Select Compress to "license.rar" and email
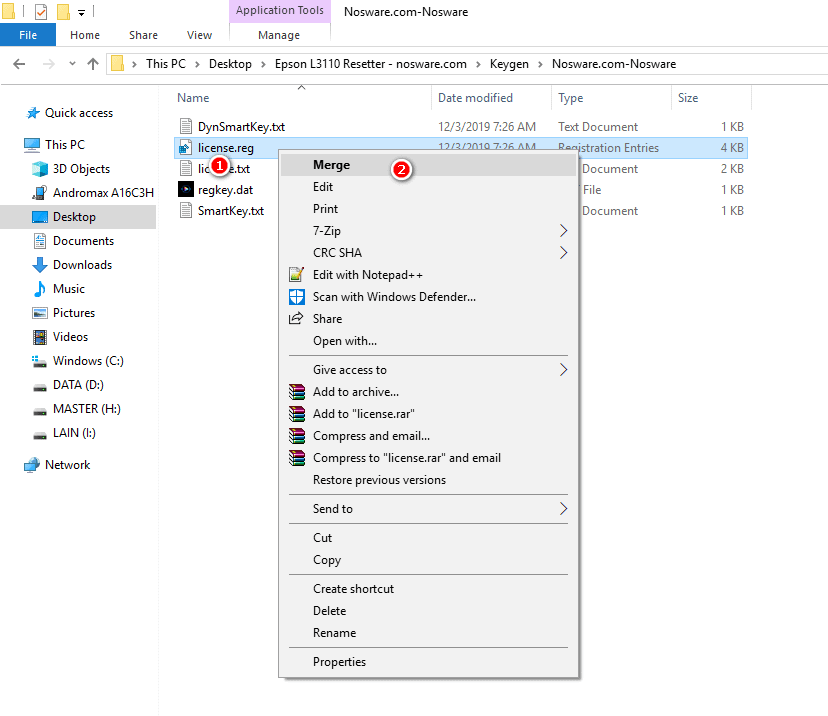 [428, 458]
